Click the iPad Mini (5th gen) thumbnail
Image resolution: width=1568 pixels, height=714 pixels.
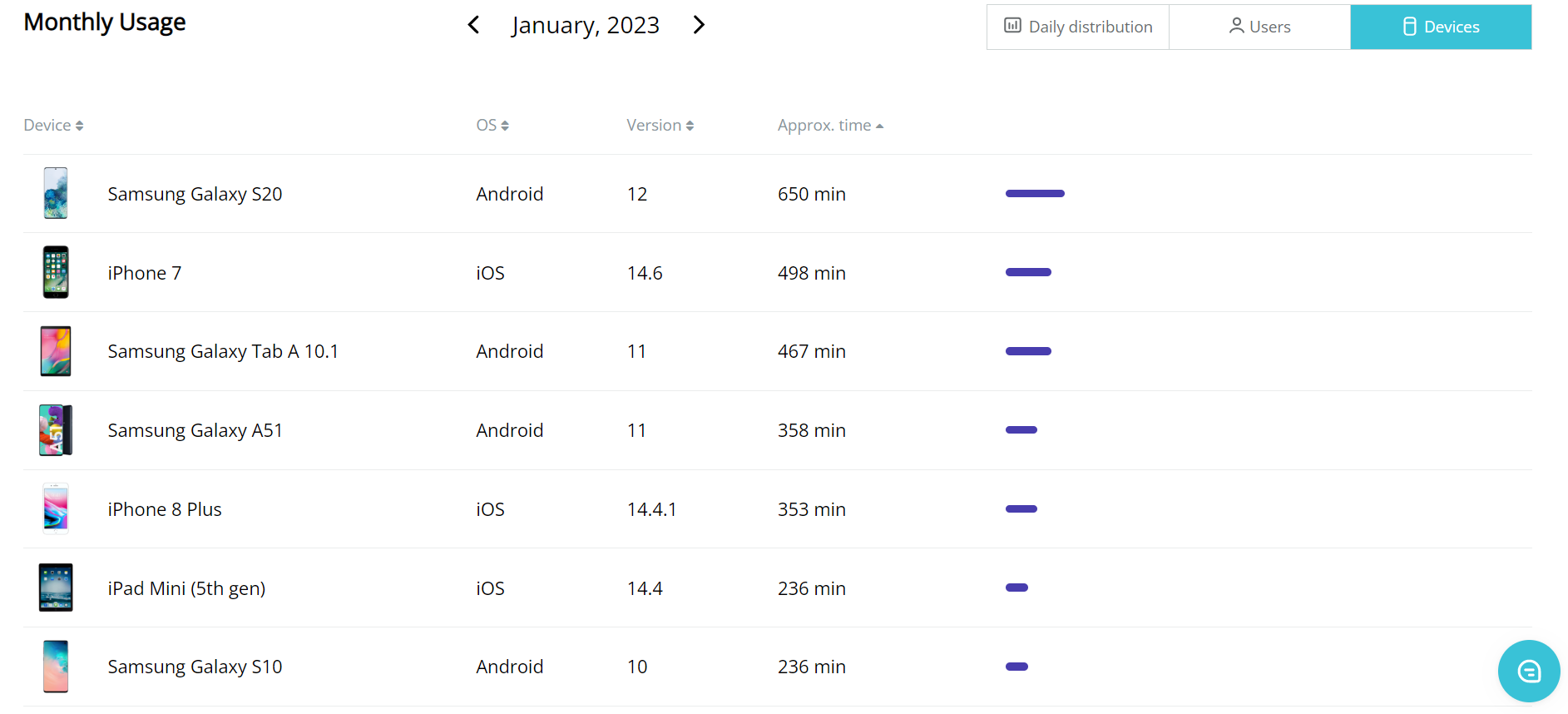point(56,588)
